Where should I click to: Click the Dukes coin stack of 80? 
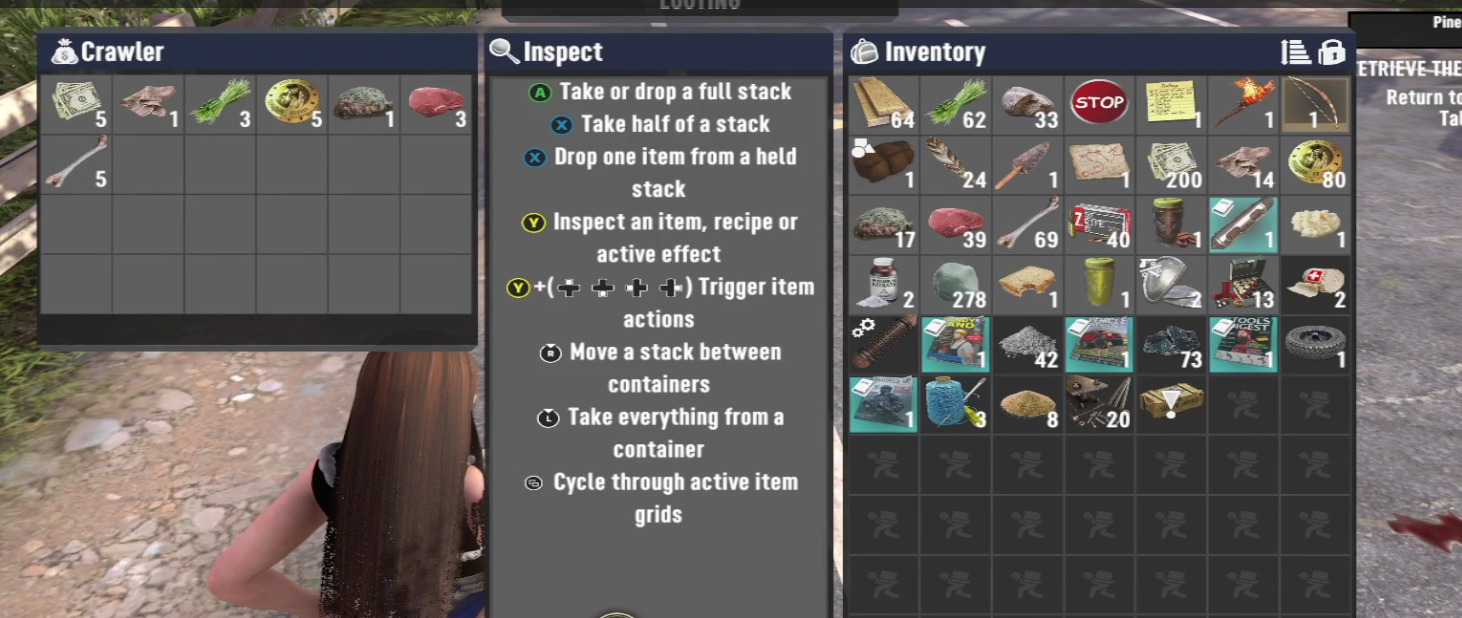coord(1315,164)
